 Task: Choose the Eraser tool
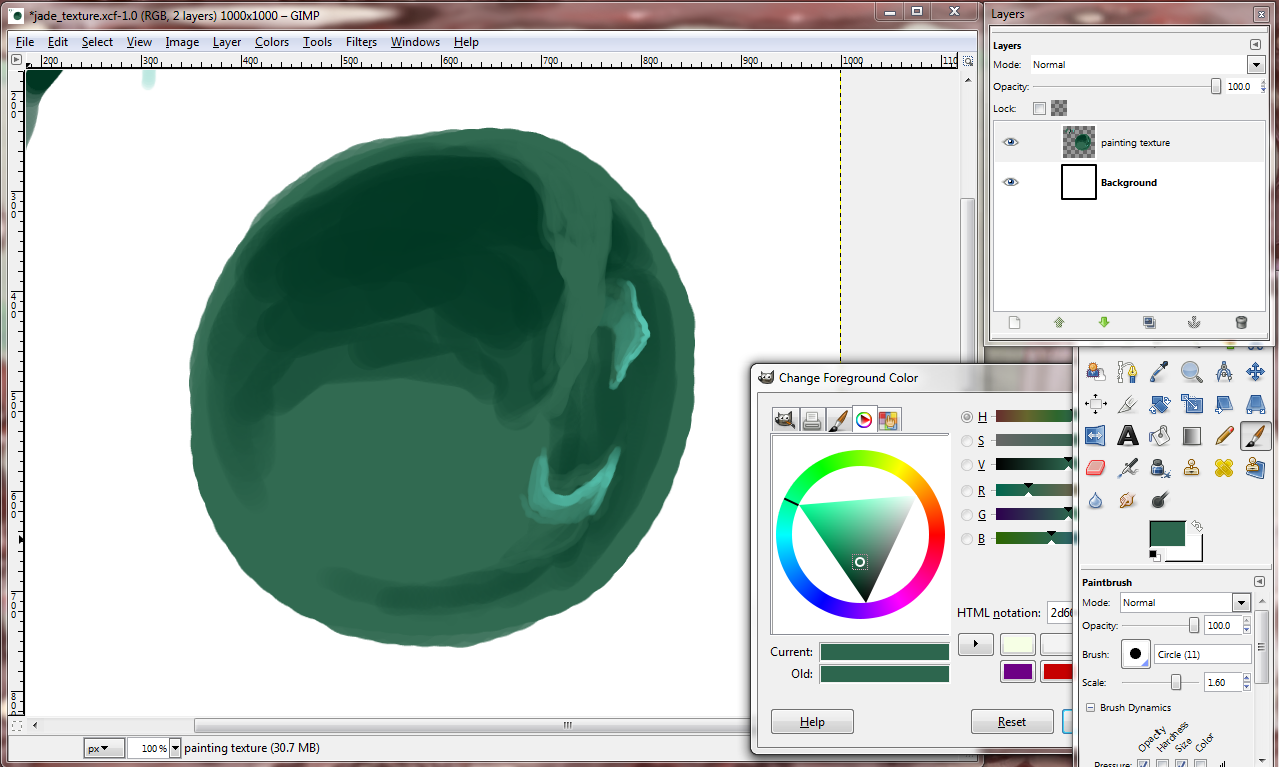point(1095,468)
